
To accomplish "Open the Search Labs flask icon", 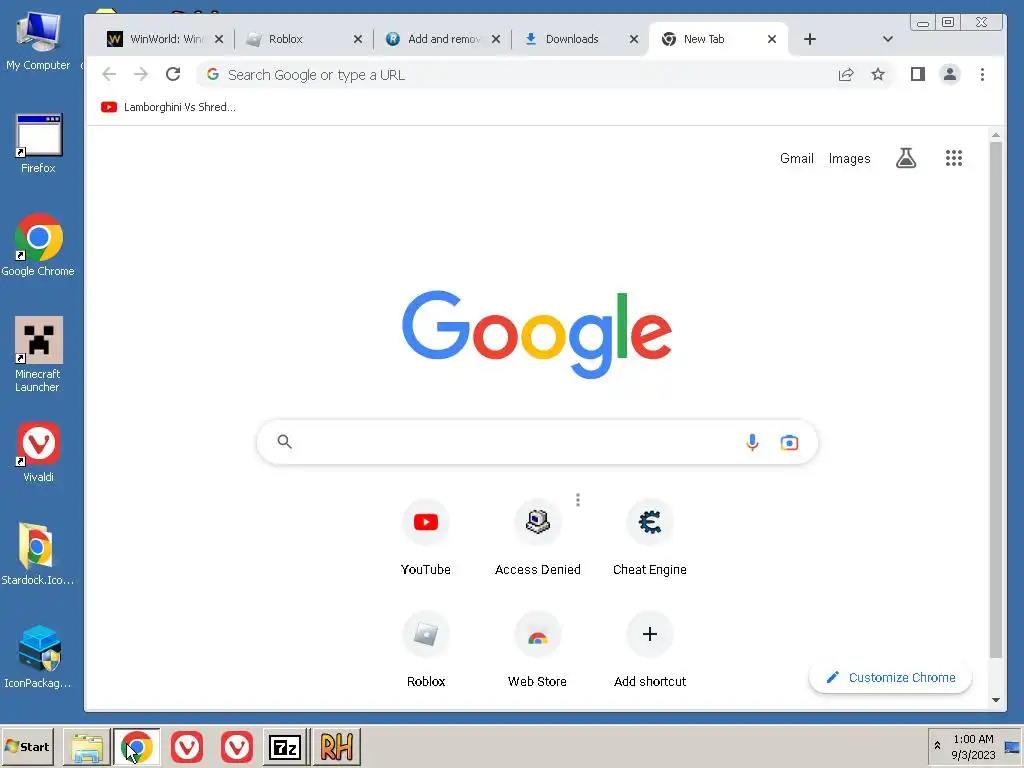I will coord(906,158).
